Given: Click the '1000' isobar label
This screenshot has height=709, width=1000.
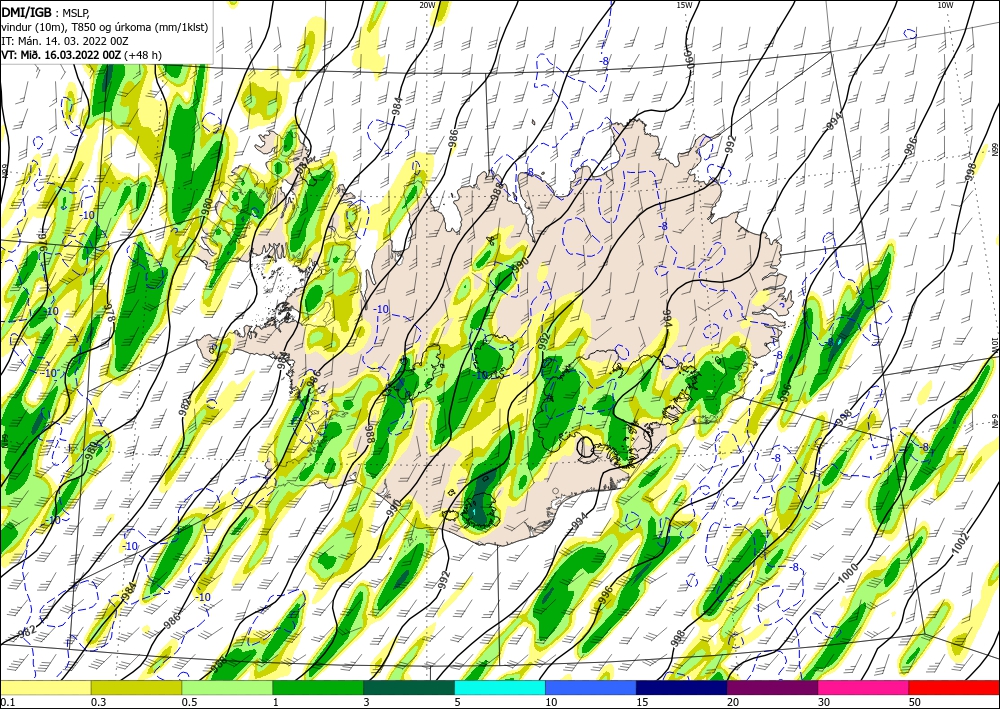Looking at the screenshot, I should point(848,573).
